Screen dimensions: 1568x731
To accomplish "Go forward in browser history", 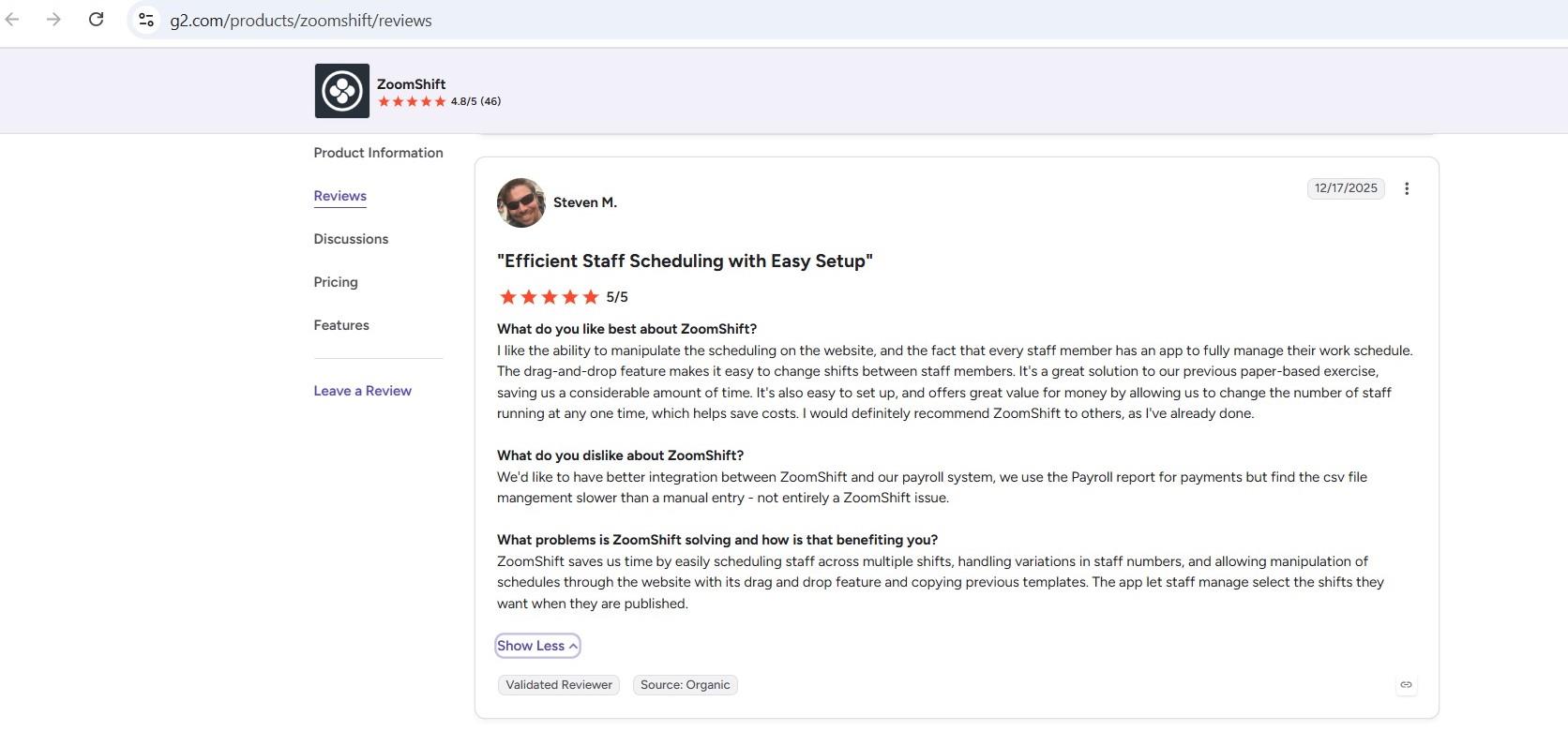I will [53, 20].
